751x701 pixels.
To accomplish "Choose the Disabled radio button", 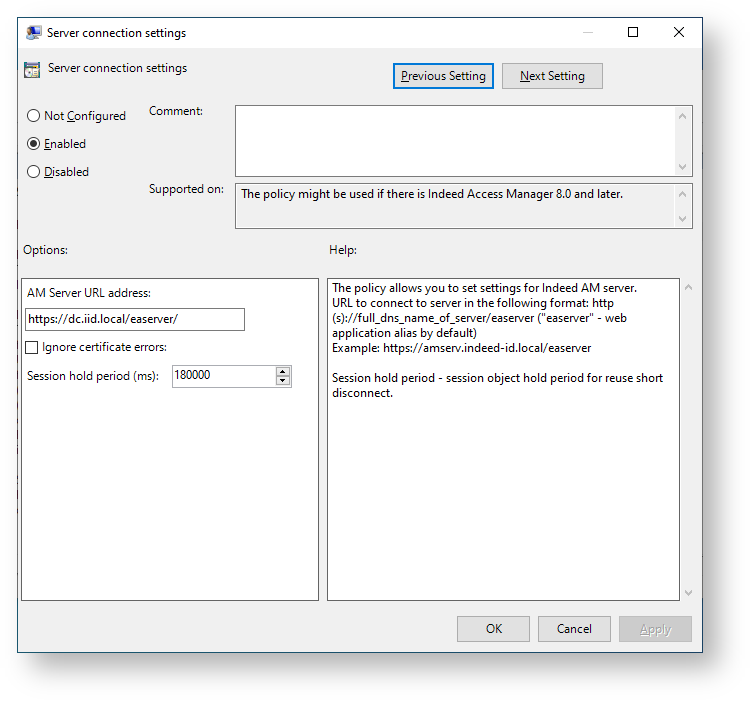I will [x=34, y=172].
